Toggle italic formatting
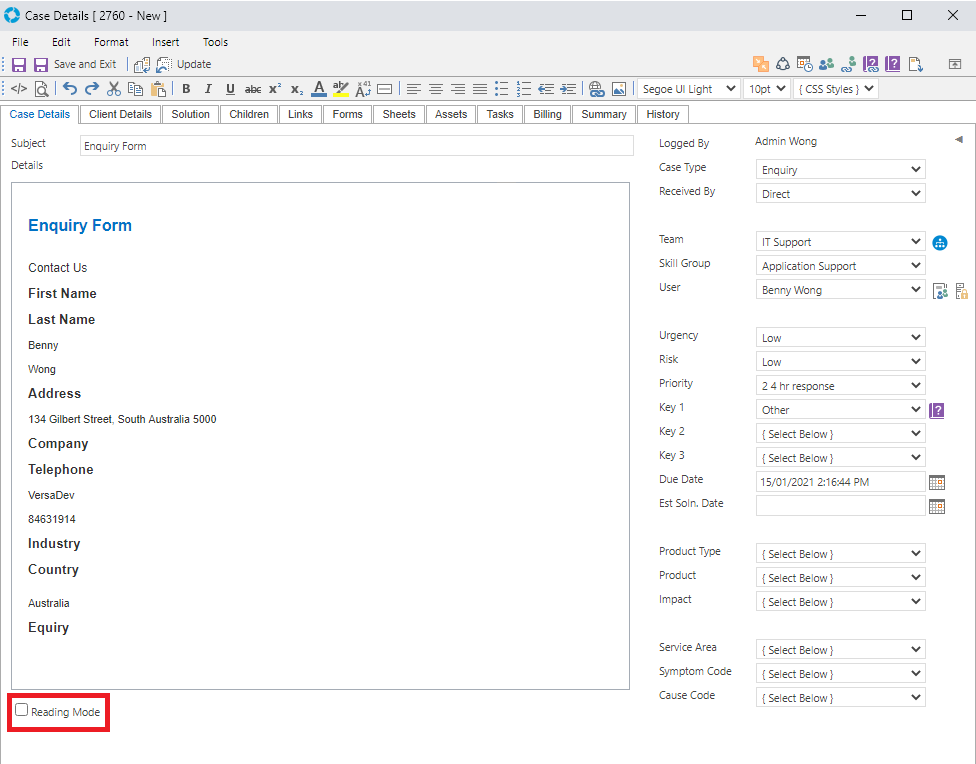 click(208, 89)
